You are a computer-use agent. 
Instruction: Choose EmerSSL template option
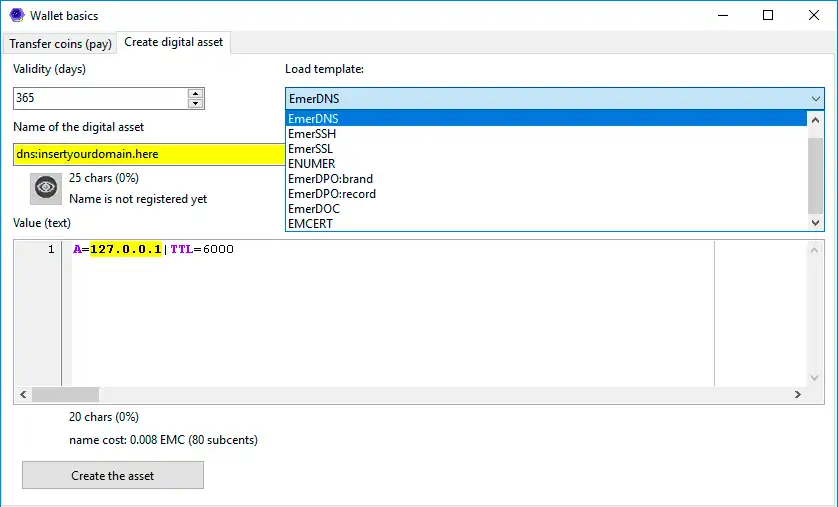point(546,149)
